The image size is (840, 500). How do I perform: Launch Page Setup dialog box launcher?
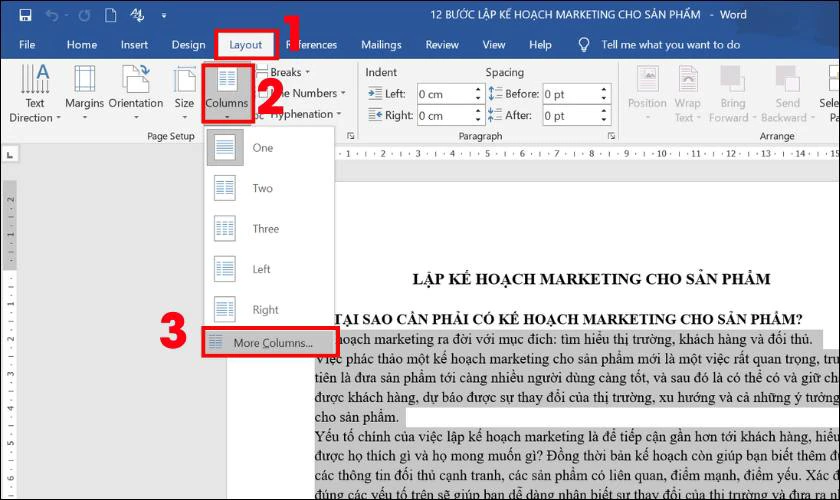pos(351,136)
